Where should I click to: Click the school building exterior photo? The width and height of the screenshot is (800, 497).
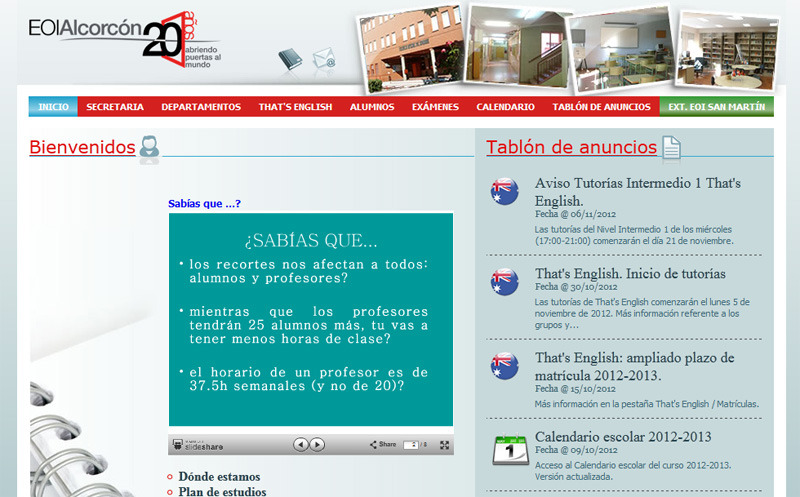coord(411,48)
